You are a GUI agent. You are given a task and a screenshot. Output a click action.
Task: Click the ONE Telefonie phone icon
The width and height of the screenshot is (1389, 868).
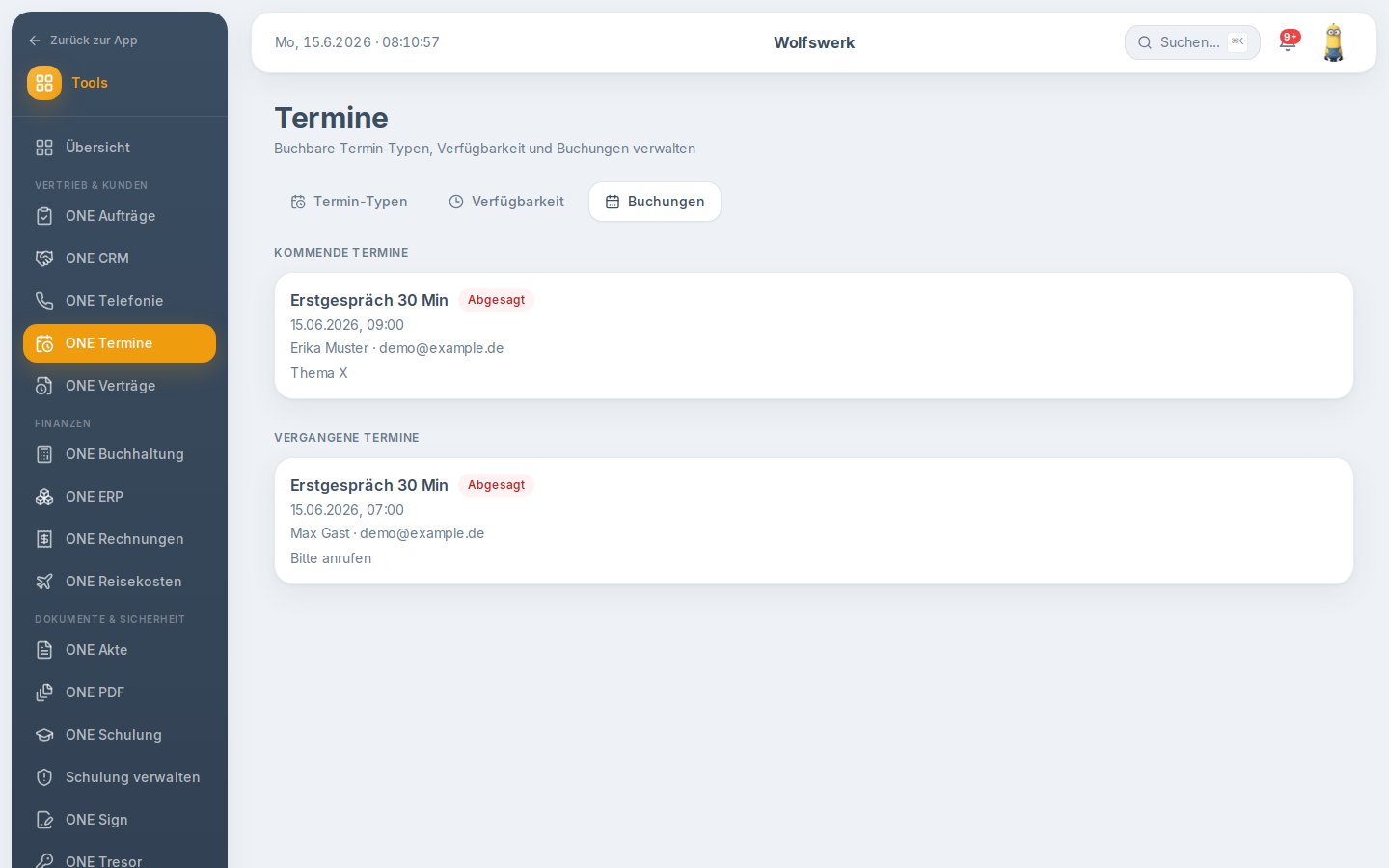point(44,301)
